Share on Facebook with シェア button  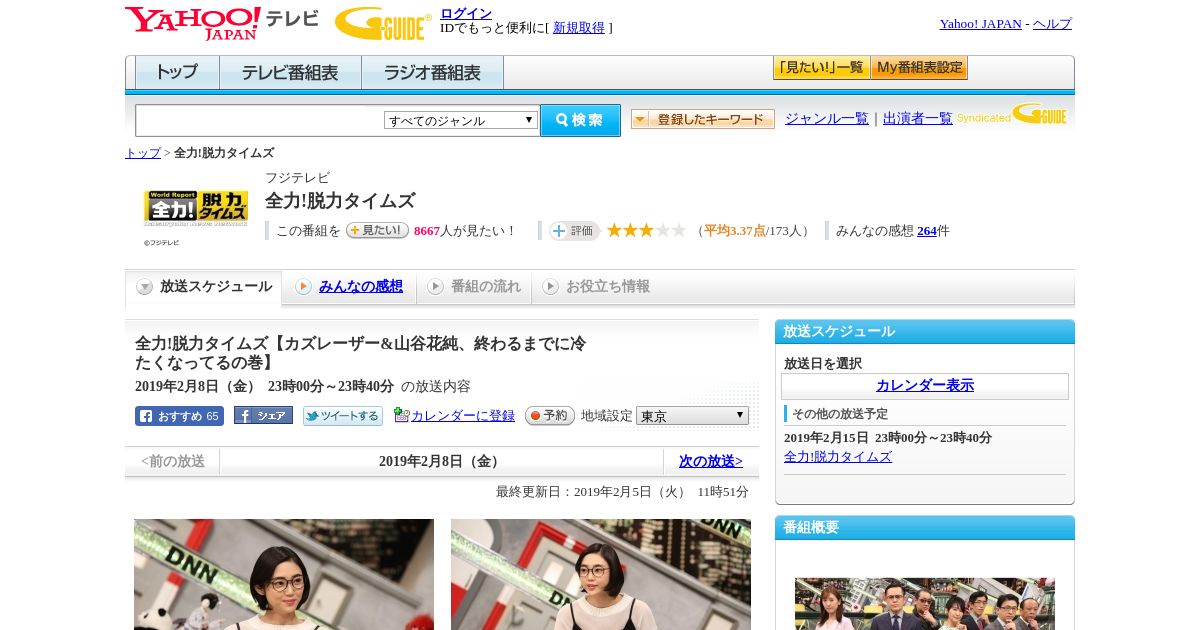[263, 415]
